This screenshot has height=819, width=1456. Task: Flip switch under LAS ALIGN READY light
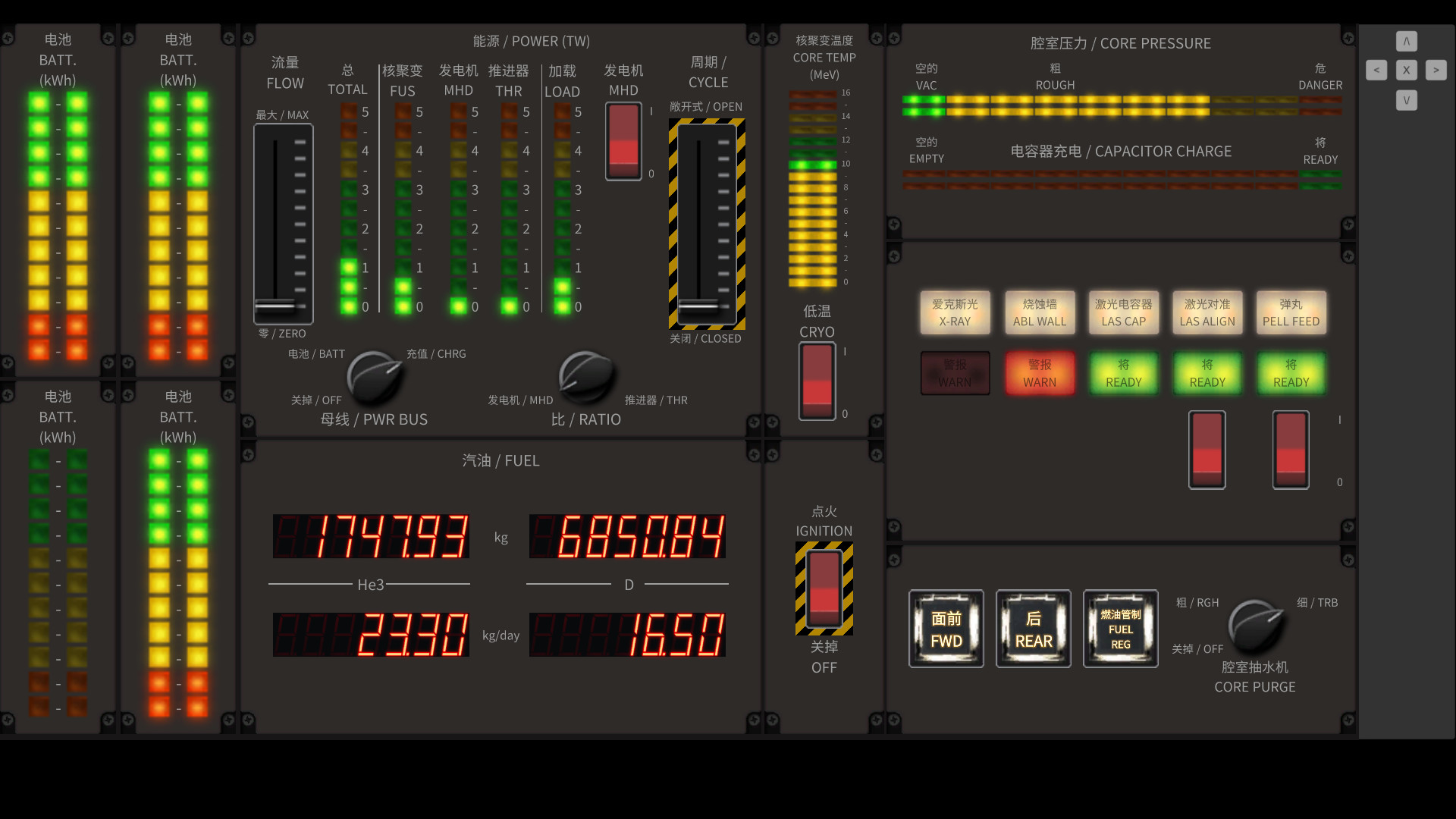(x=1207, y=450)
